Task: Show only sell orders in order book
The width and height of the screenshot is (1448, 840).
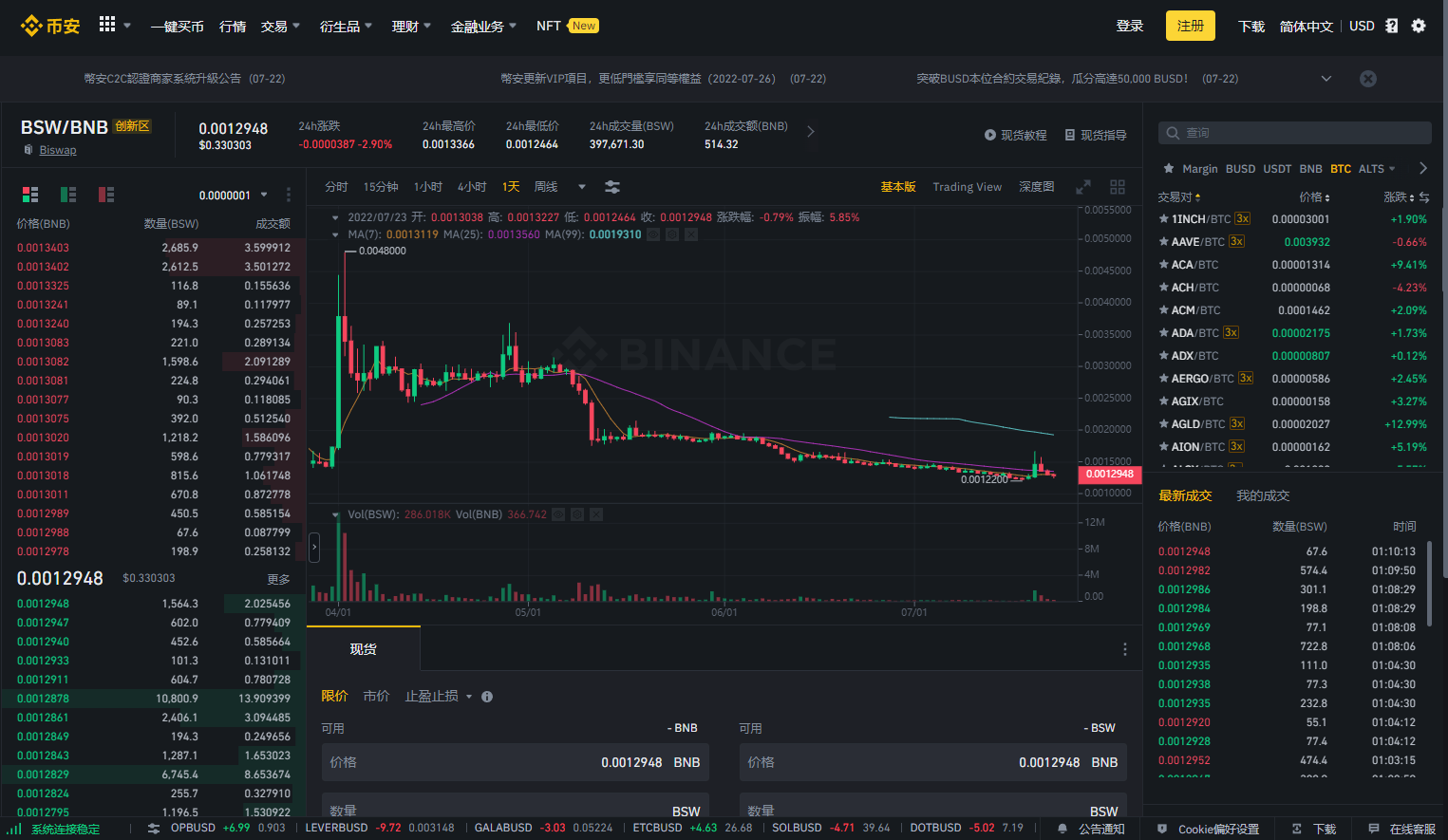Action: click(x=106, y=195)
